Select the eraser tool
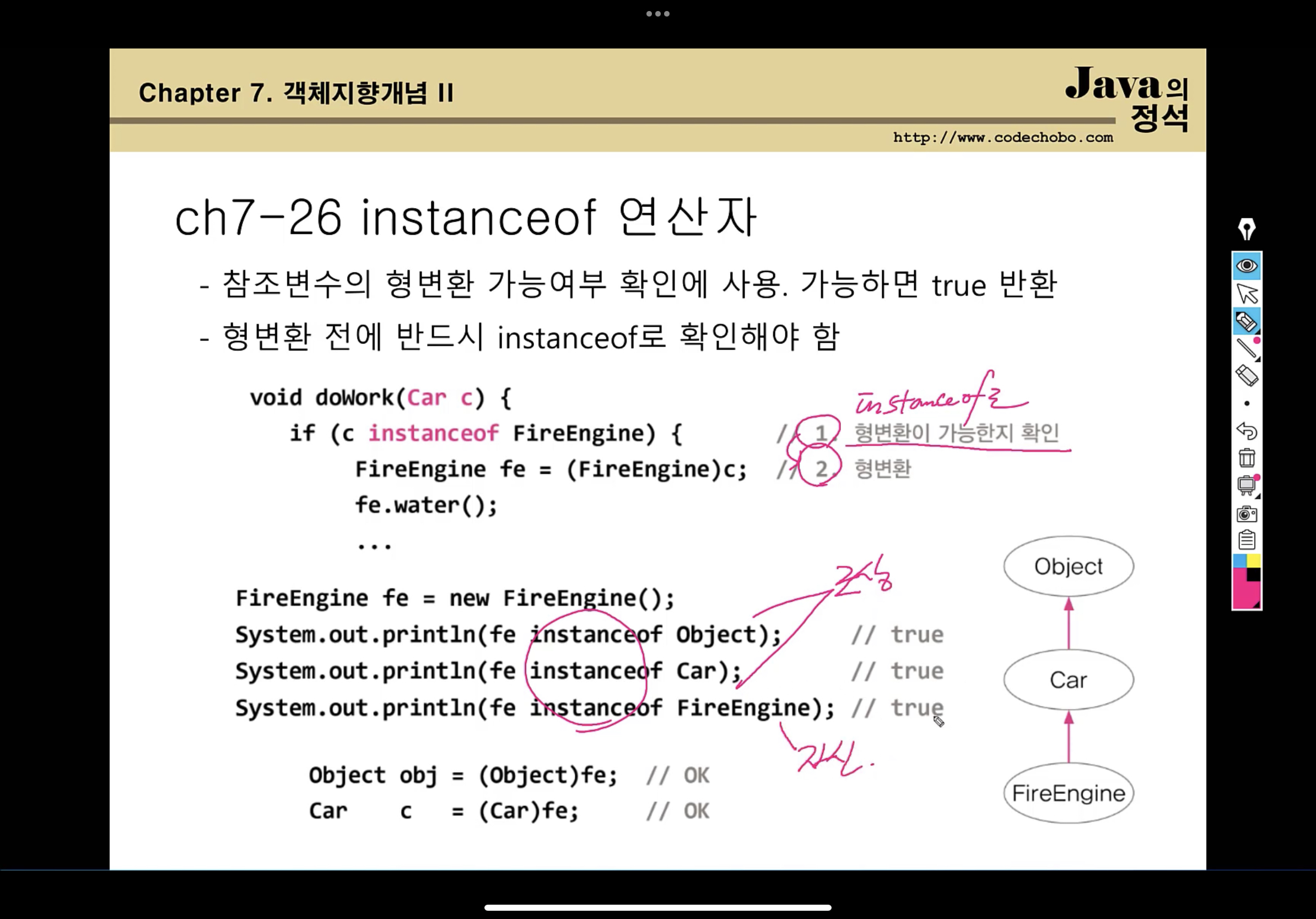This screenshot has height=919, width=1316. (x=1247, y=376)
